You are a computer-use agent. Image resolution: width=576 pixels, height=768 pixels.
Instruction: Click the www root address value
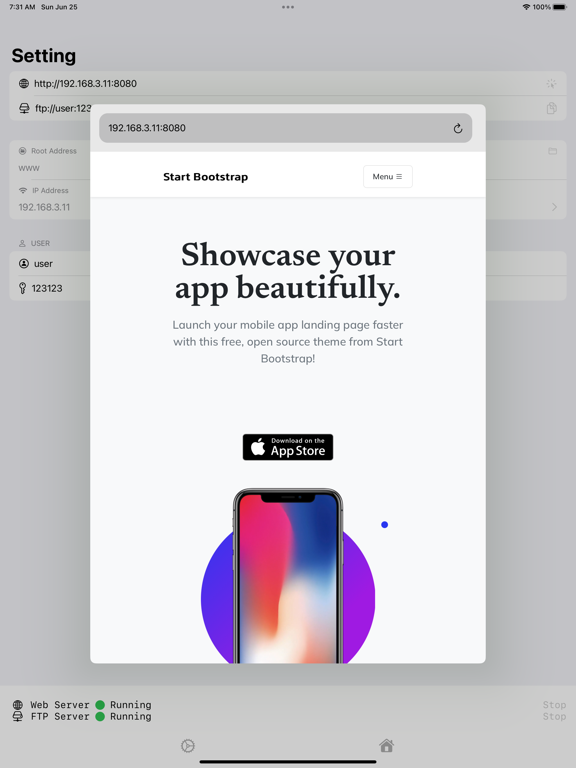click(x=29, y=168)
